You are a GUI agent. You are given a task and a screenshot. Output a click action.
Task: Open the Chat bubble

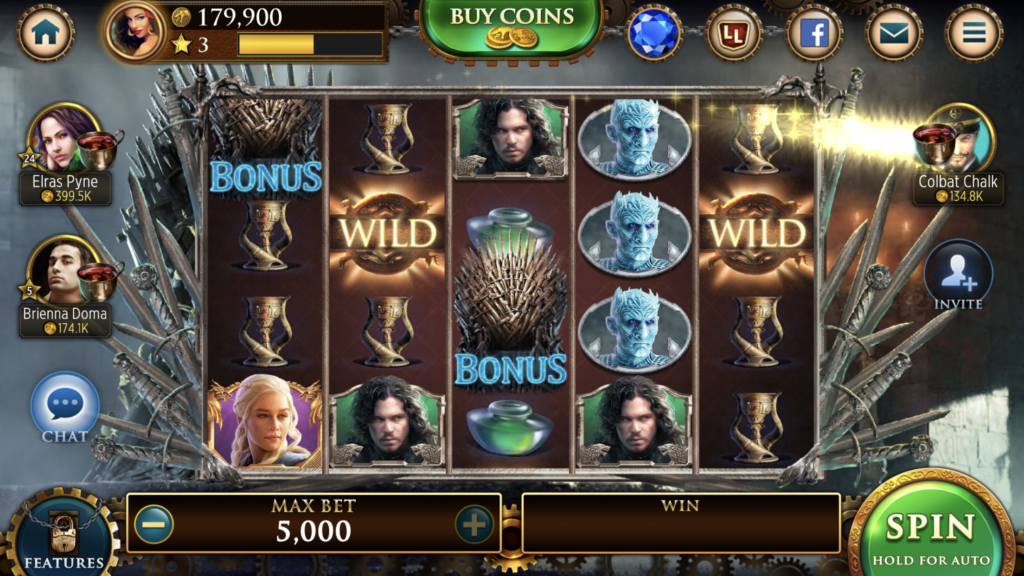(65, 408)
